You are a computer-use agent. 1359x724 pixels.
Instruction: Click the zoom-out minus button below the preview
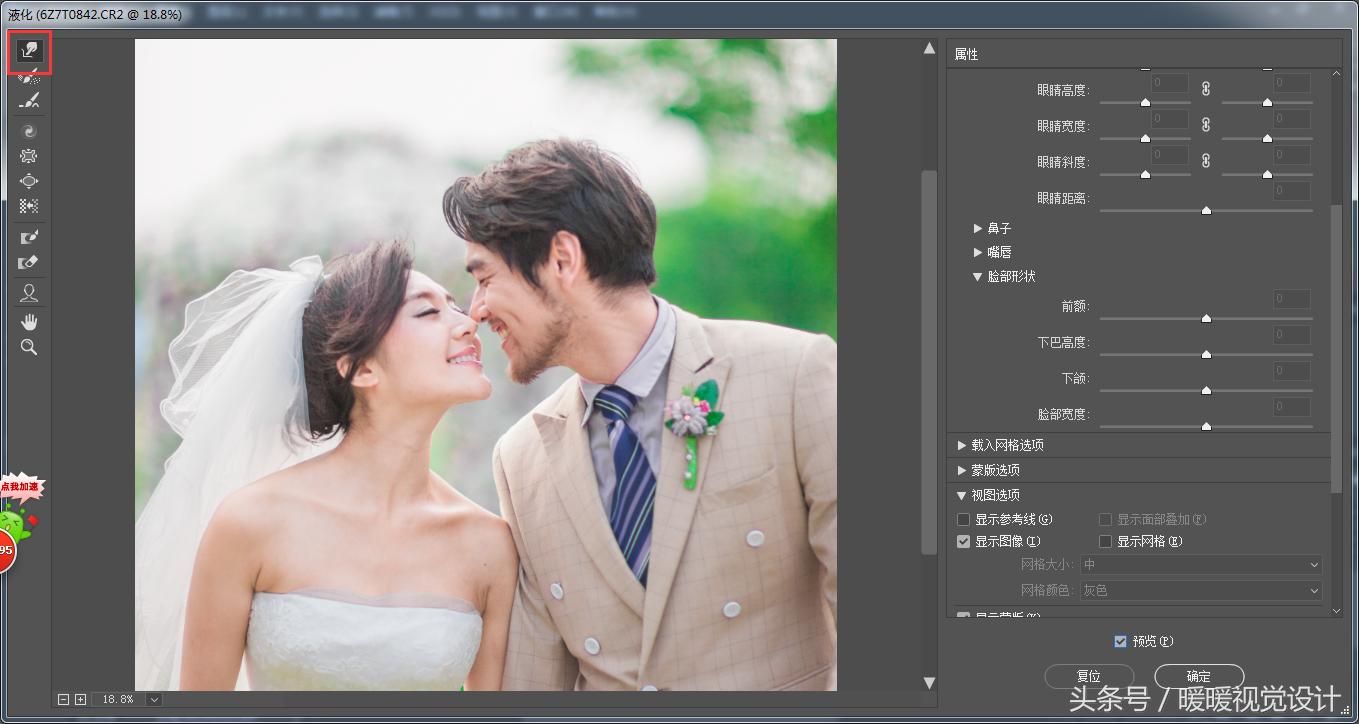coord(64,700)
